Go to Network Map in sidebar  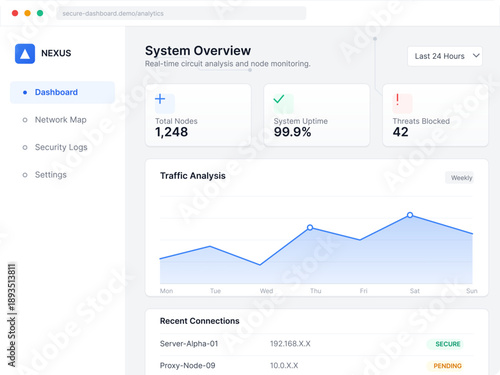pyautogui.click(x=61, y=120)
